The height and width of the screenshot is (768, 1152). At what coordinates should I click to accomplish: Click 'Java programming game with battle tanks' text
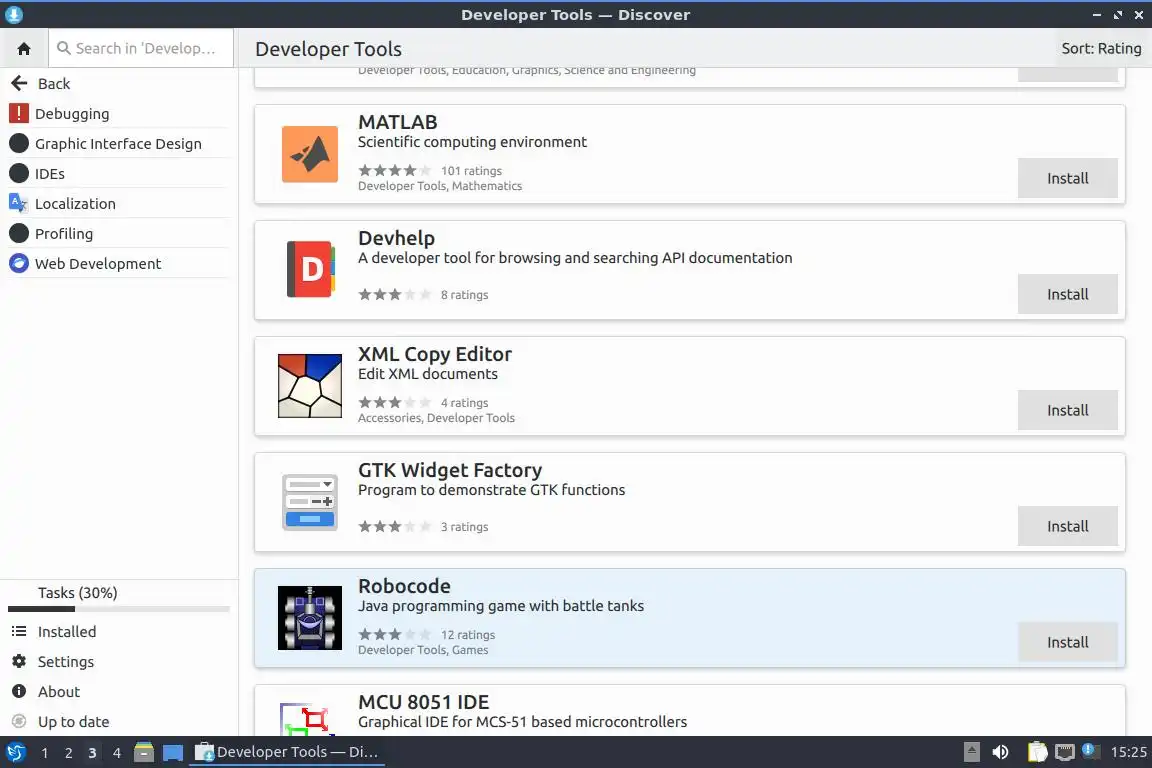coord(501,606)
